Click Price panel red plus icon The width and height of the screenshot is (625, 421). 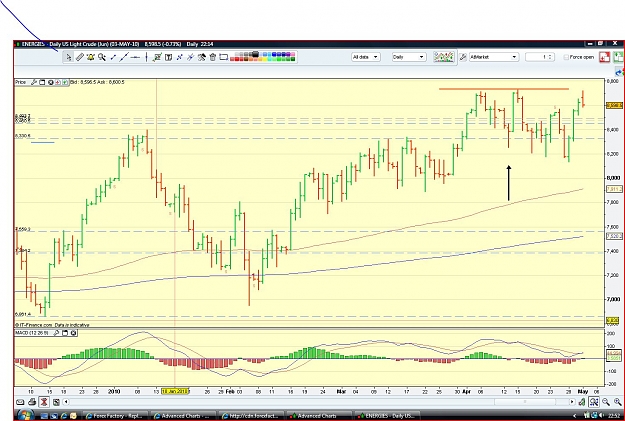coord(58,82)
